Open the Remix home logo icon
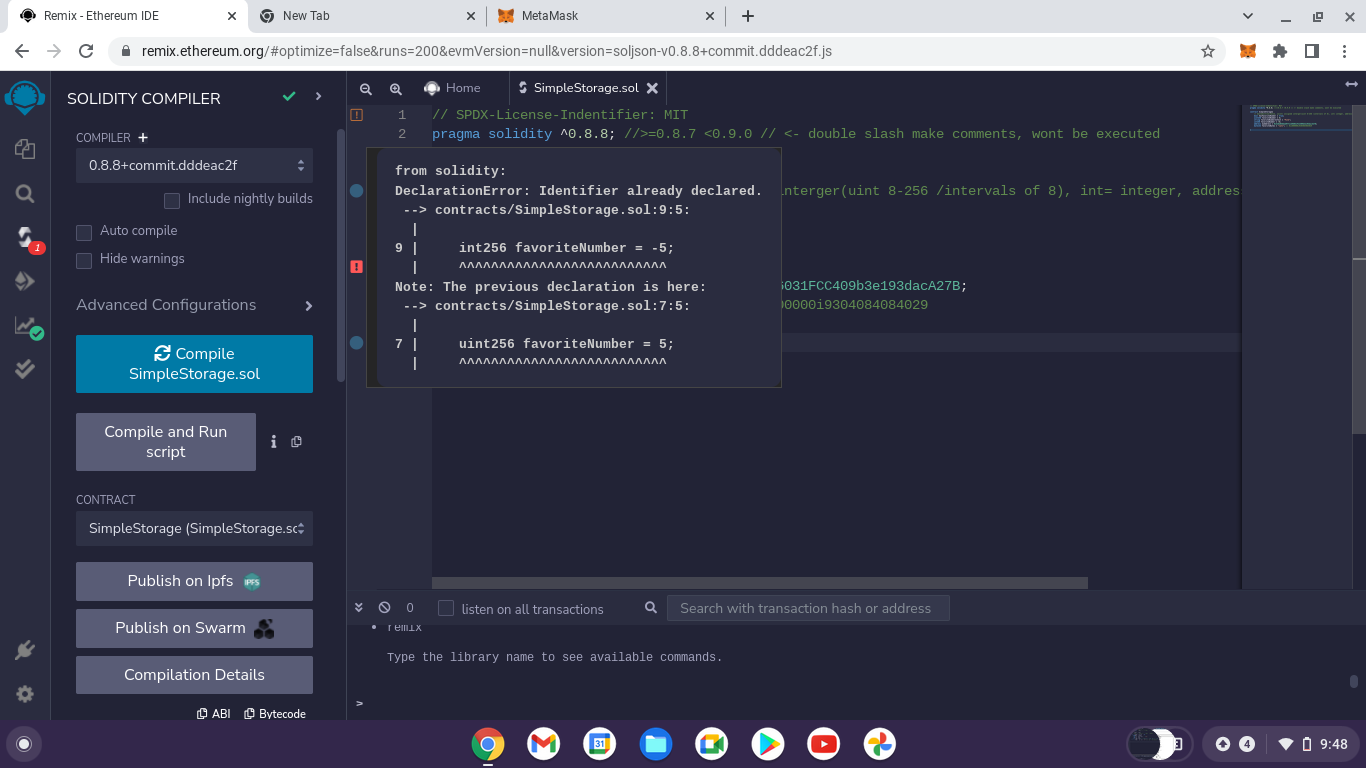The width and height of the screenshot is (1366, 768). (25, 98)
